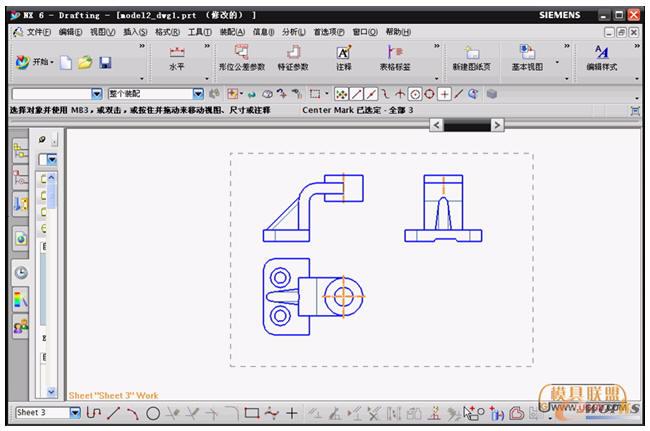Screen dimensions: 650x431
Task: Click the 表格标签 table label icon
Action: click(x=397, y=57)
